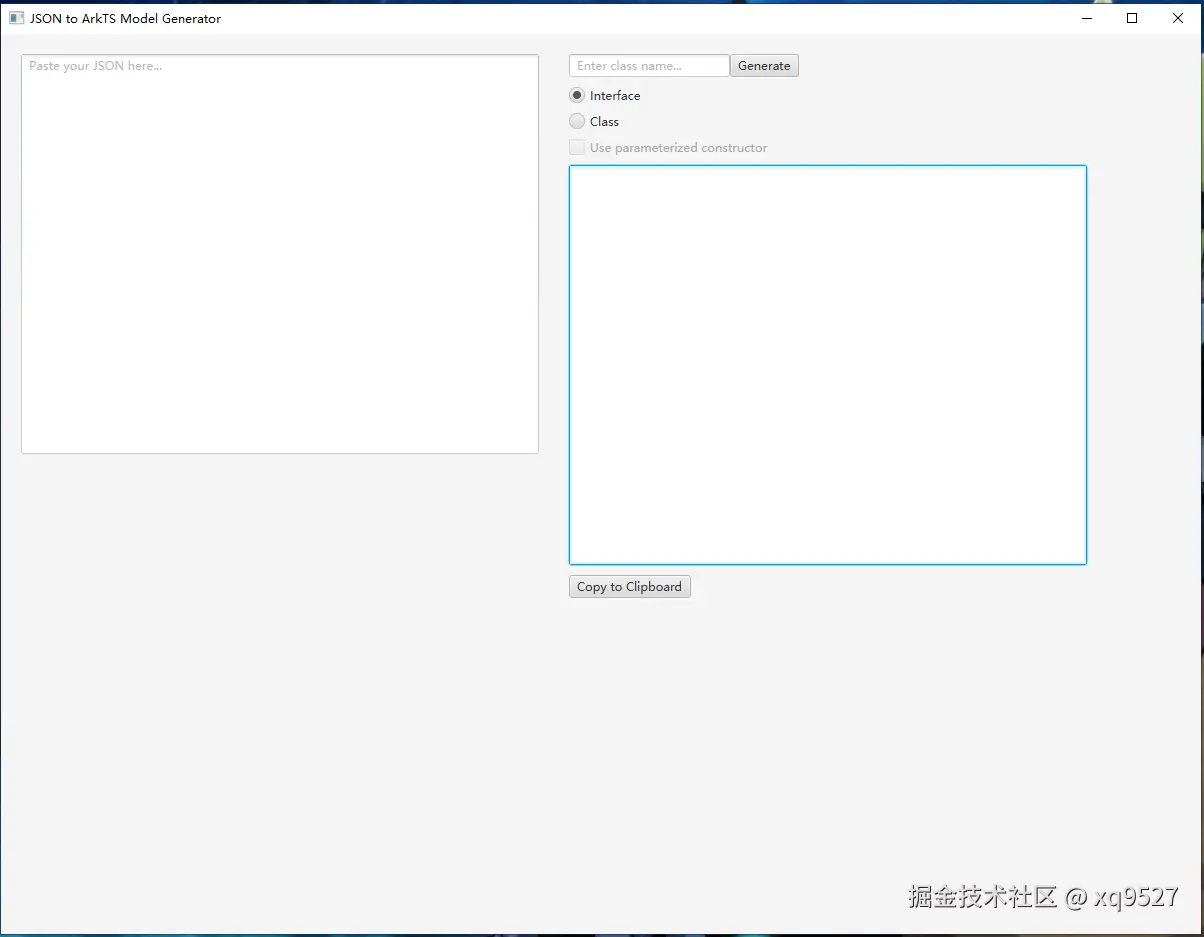
Task: Click the generated output text area
Action: click(828, 365)
